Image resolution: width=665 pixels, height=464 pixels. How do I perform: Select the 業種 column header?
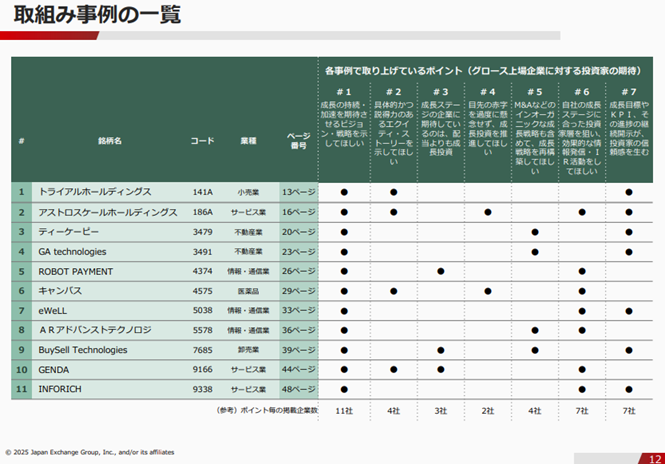(248, 141)
